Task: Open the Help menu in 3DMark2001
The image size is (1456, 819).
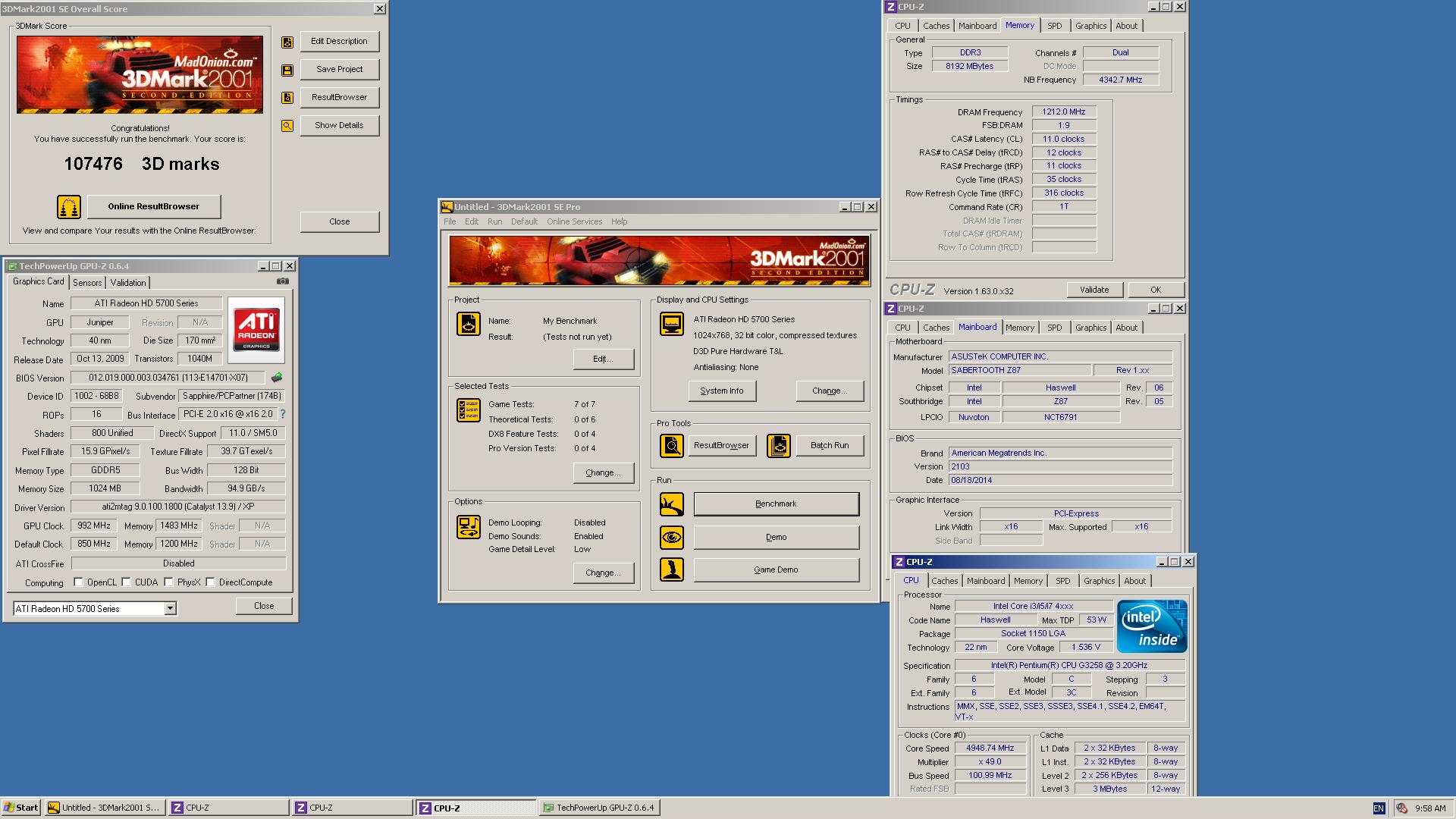Action: coord(619,221)
